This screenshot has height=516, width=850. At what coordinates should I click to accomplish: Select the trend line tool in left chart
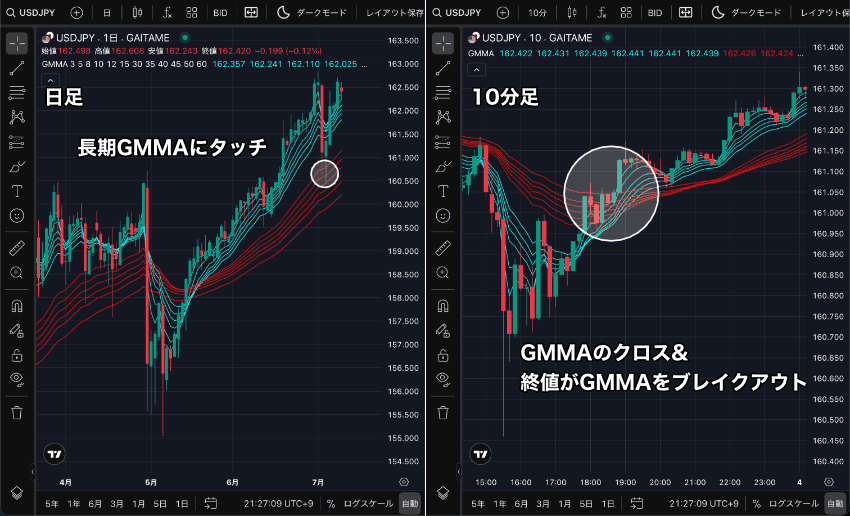[x=17, y=68]
